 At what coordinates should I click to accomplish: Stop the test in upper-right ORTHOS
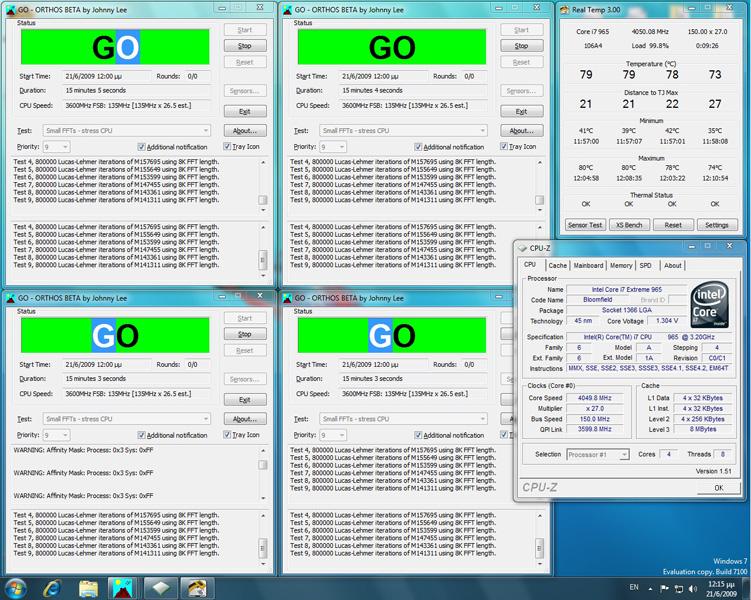522,46
